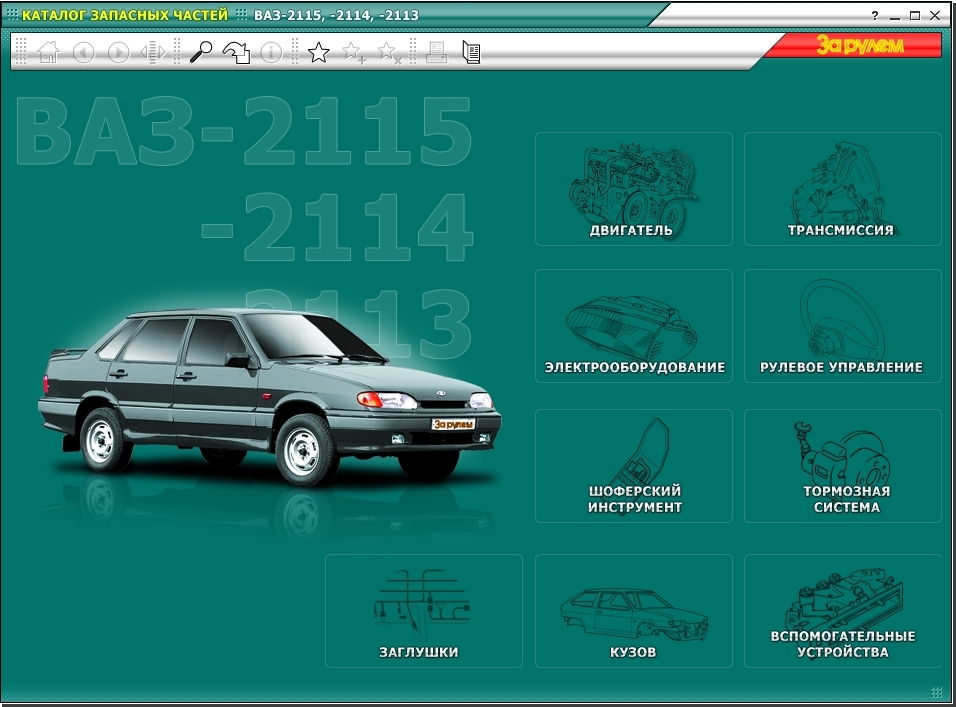Click the double-arrow history navigation icon

pos(153,52)
